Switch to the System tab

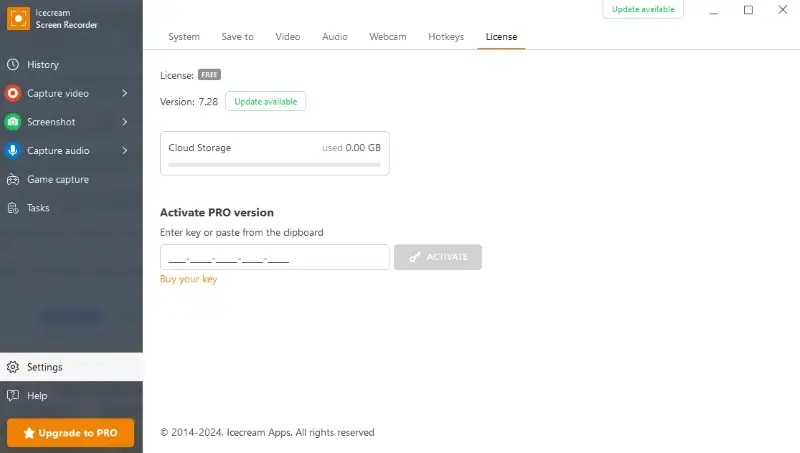point(184,37)
